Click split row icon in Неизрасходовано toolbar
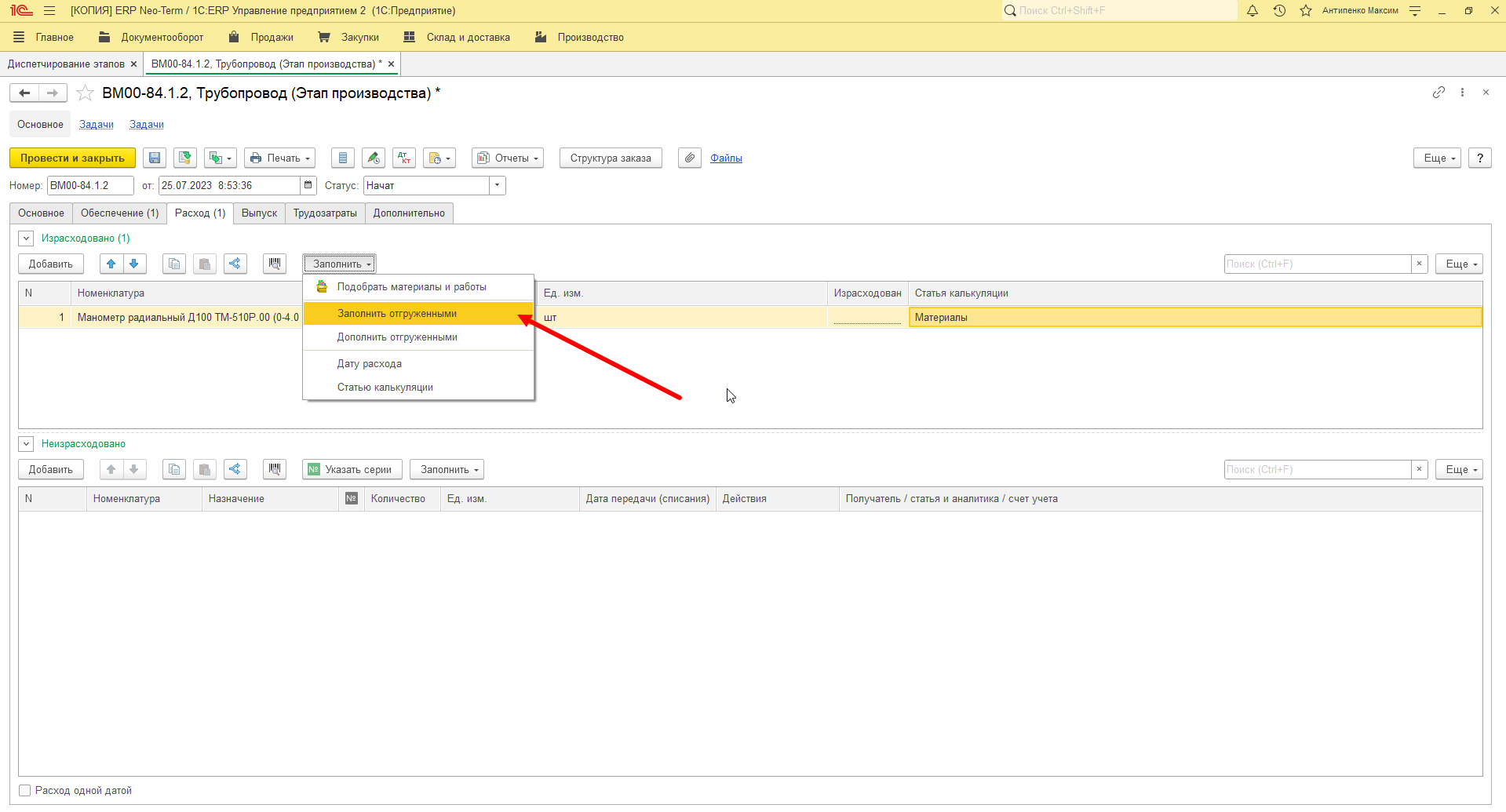The image size is (1506, 812). 235,469
